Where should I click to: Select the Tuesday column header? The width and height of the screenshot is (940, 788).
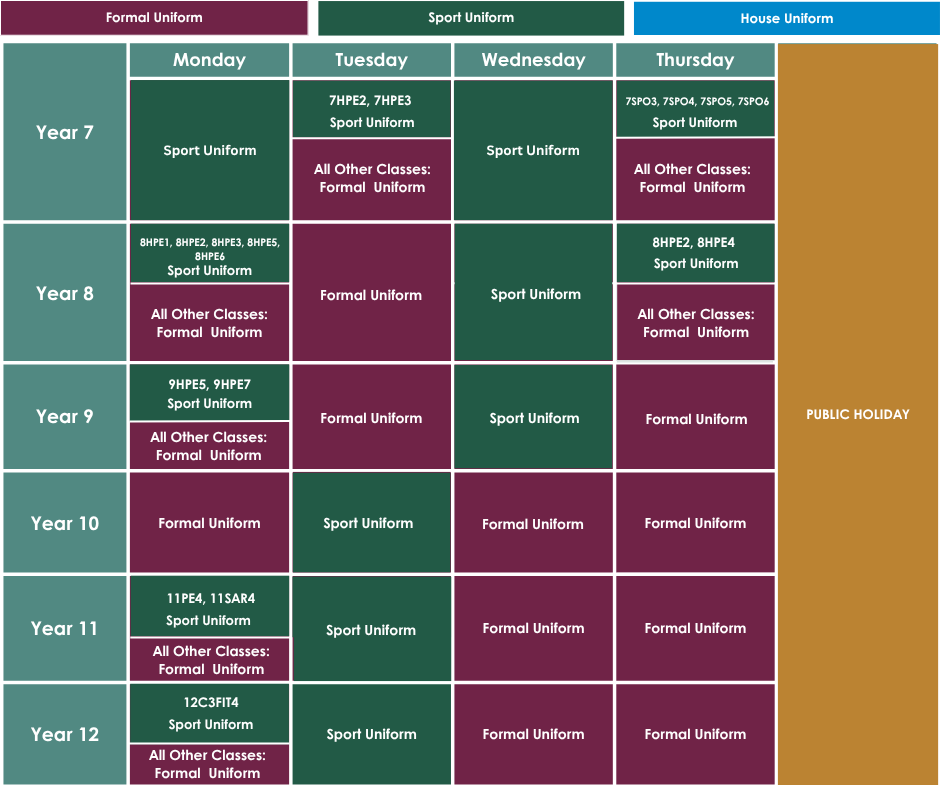point(371,60)
